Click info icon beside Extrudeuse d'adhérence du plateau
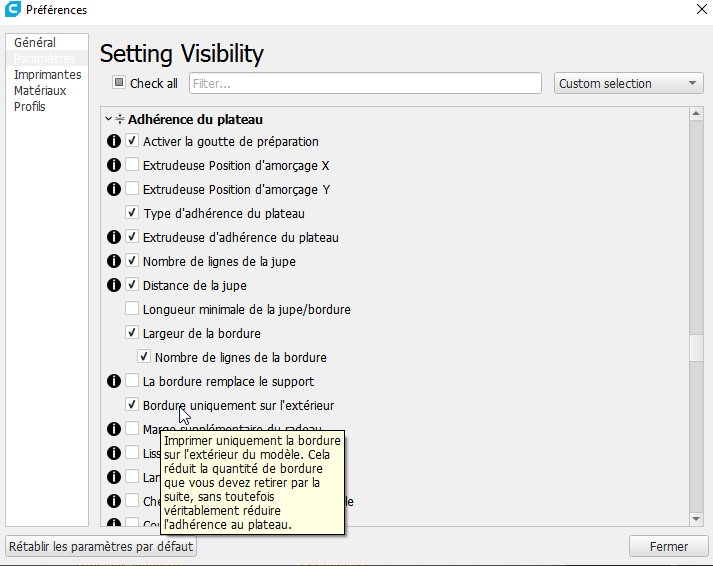The width and height of the screenshot is (713, 566). coord(113,238)
